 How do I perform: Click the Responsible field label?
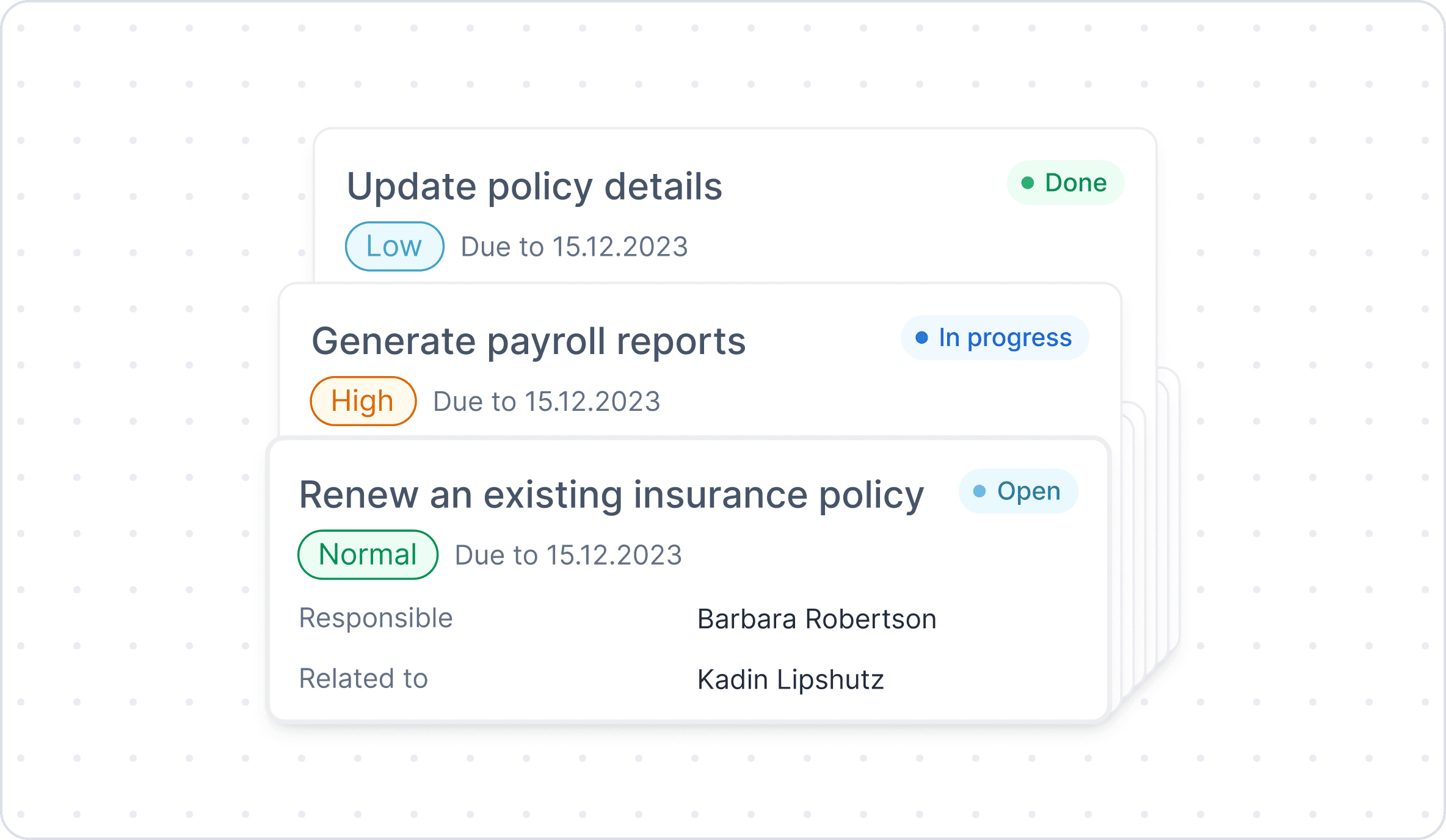pos(376,618)
